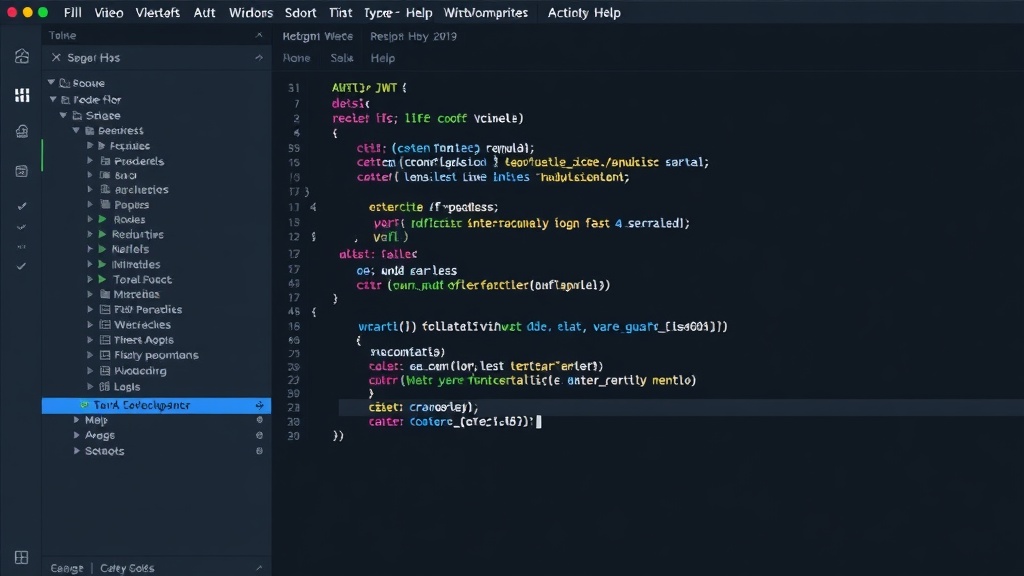Open the Widors menu
Screen dimensions: 1024x576
[251, 12]
